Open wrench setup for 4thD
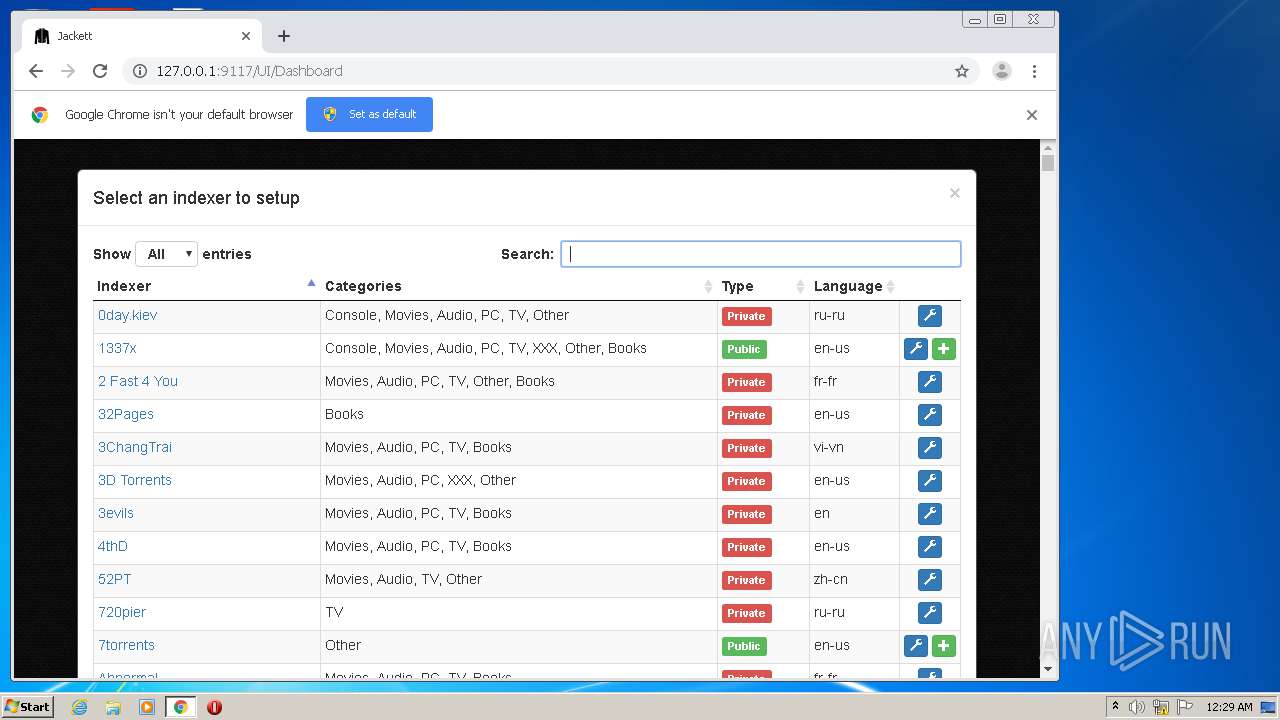Image resolution: width=1280 pixels, height=720 pixels. (x=930, y=547)
